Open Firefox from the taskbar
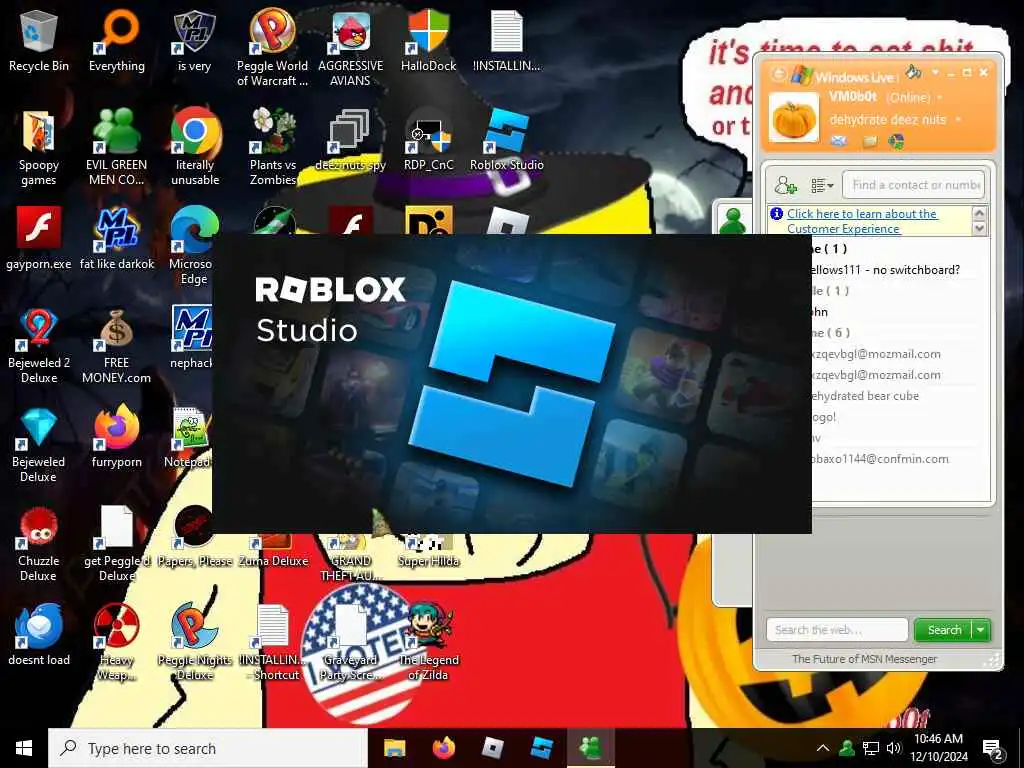This screenshot has width=1024, height=768. (443, 748)
